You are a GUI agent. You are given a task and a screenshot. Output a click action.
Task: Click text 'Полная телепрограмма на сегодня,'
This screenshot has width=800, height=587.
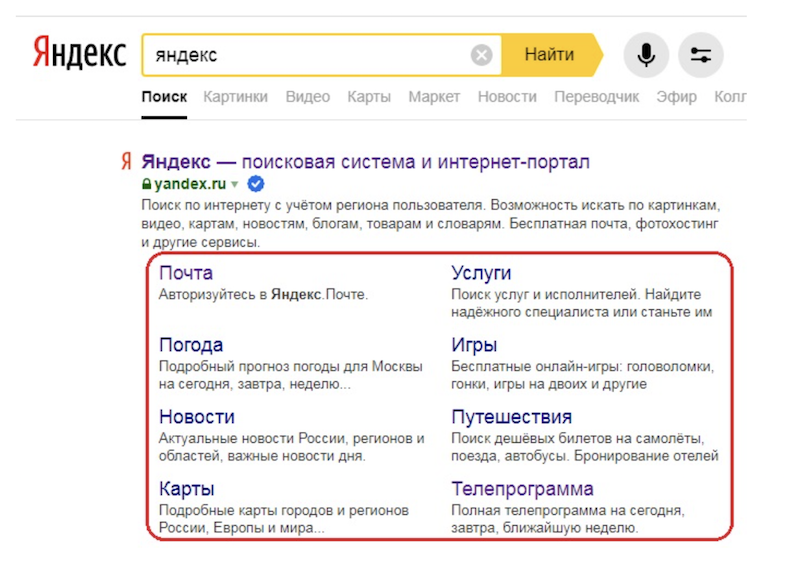[x=568, y=510]
